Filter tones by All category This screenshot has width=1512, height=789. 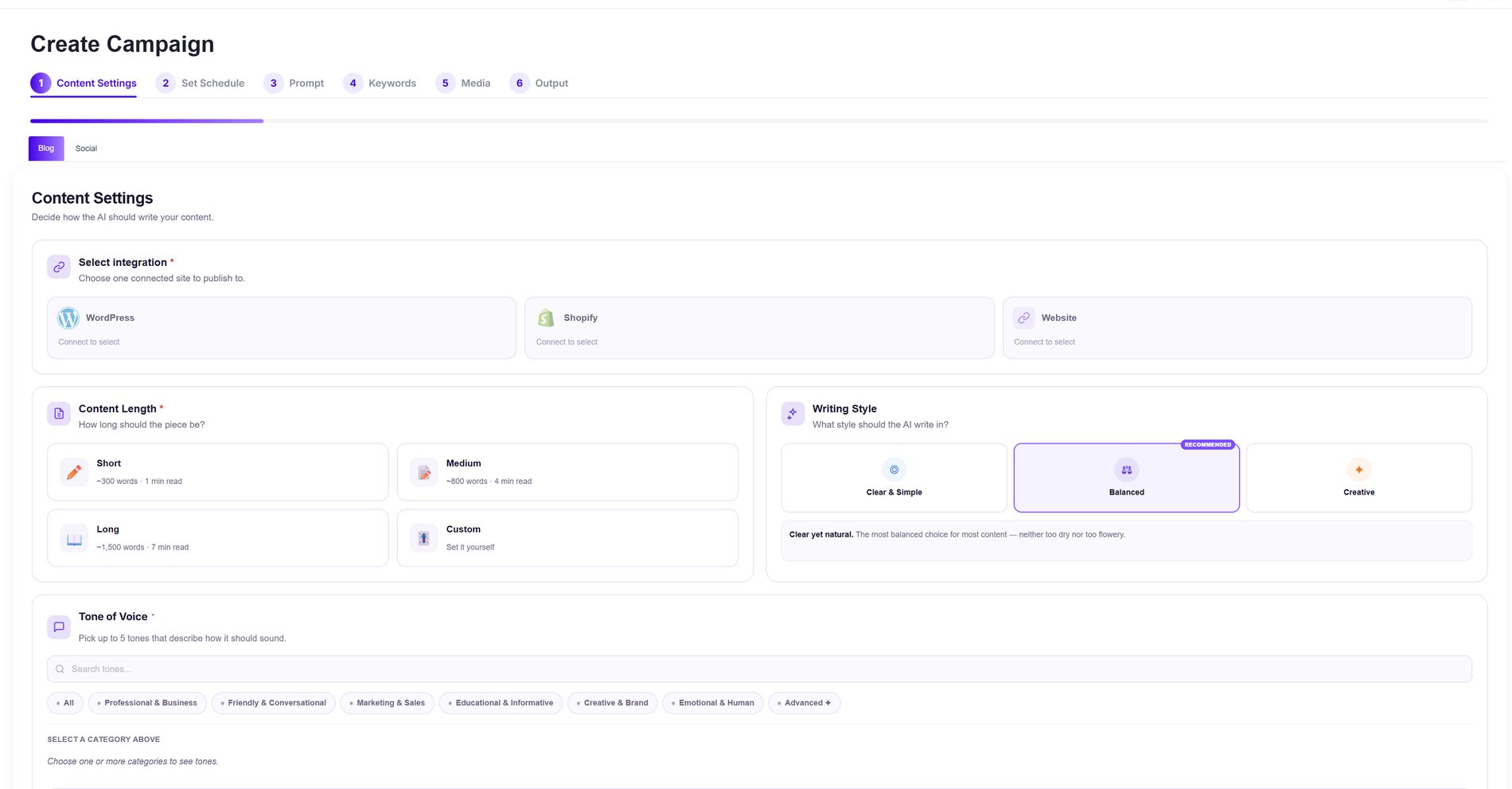click(65, 703)
